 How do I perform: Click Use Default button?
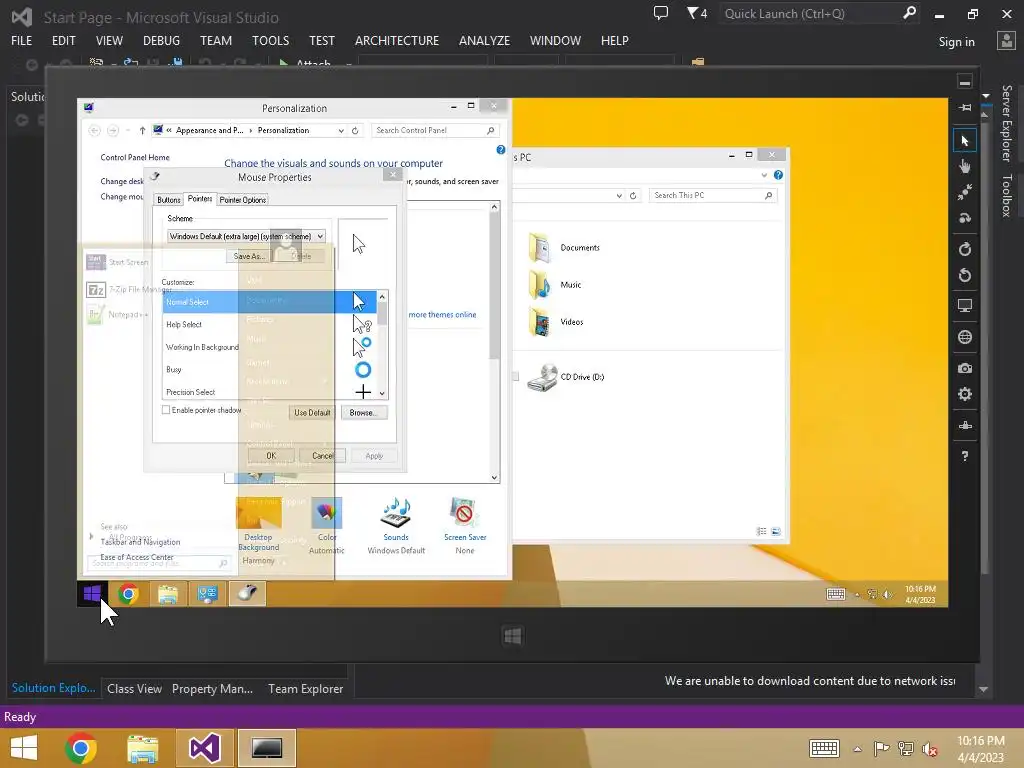(x=312, y=413)
